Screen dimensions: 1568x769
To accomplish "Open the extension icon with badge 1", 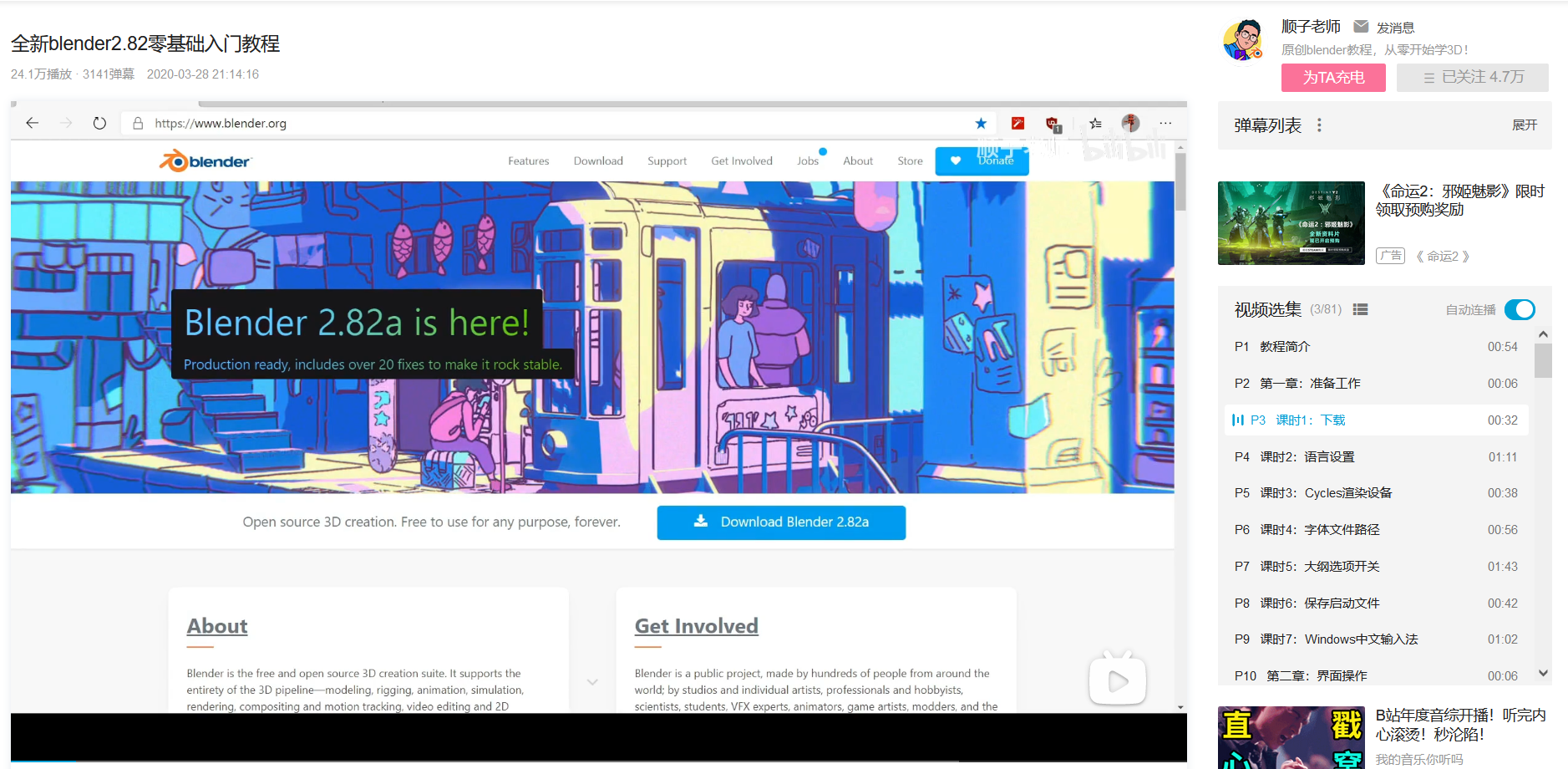I will click(1053, 125).
